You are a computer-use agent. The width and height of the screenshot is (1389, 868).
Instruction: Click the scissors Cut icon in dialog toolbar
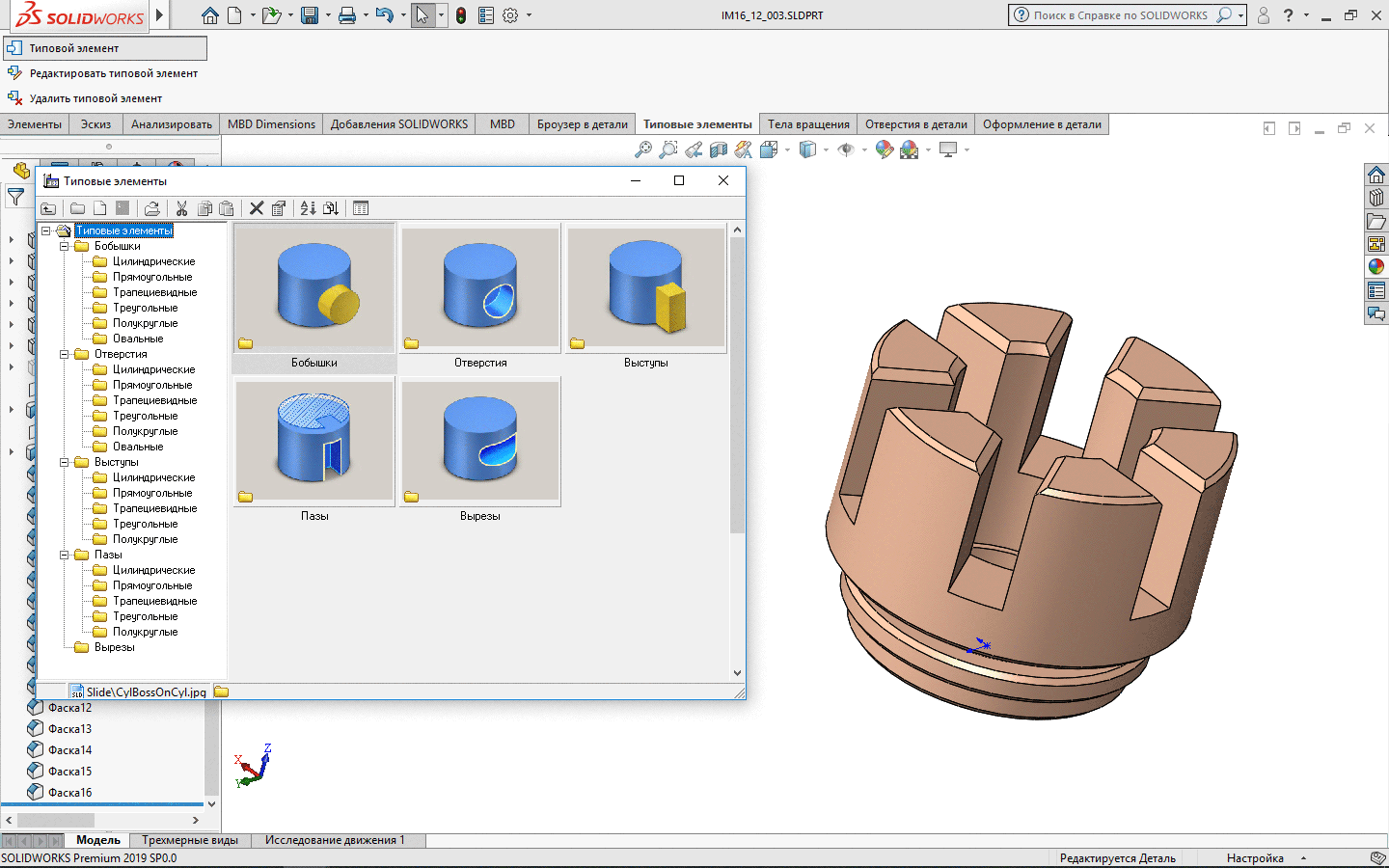181,208
